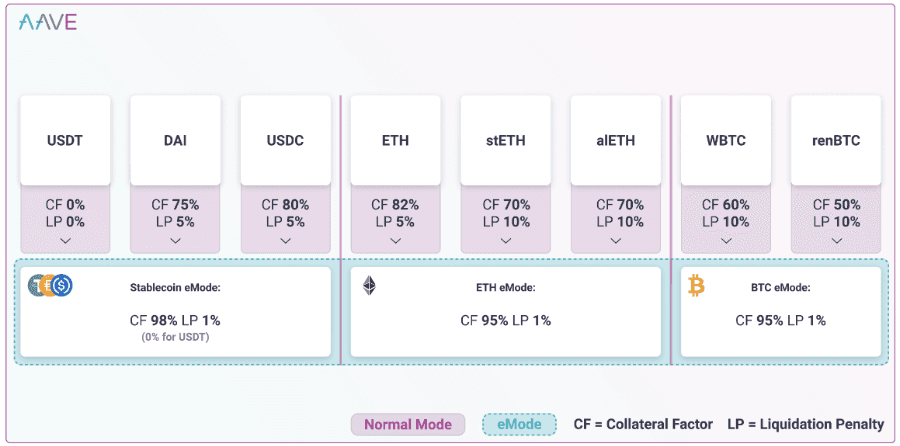Expand the stETH chevron arrow
This screenshot has height=446, width=900.
(x=505, y=241)
